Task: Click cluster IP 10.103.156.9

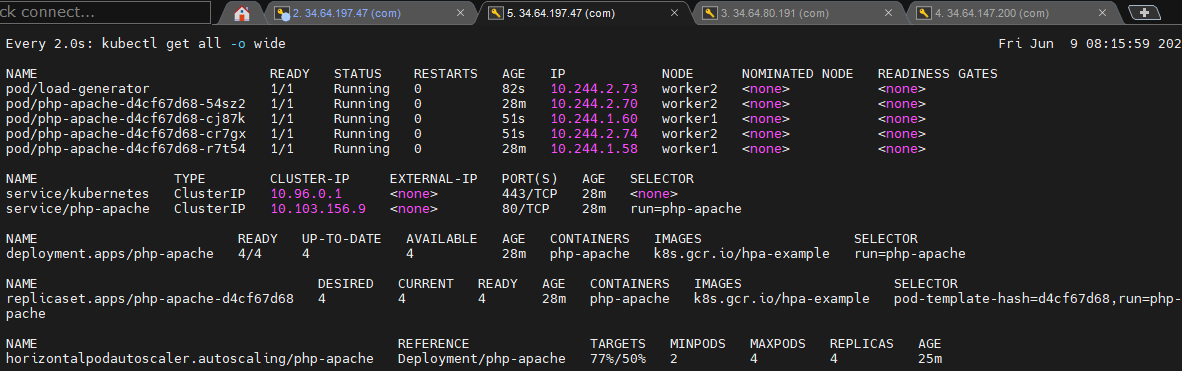Action: click(x=318, y=209)
